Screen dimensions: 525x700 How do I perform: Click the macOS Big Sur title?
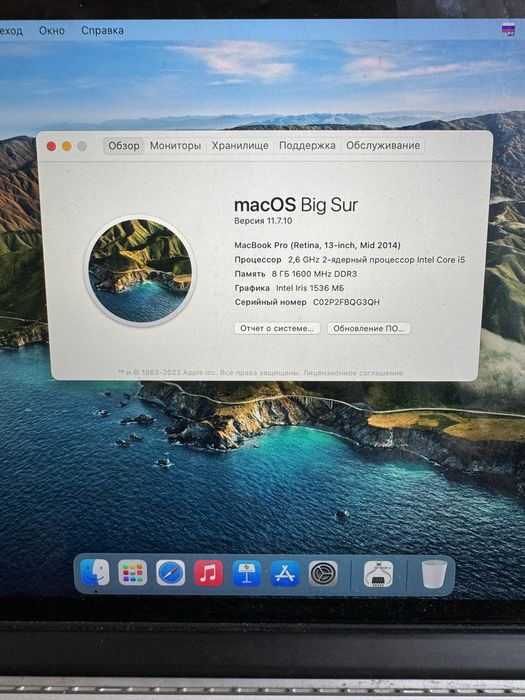[296, 205]
